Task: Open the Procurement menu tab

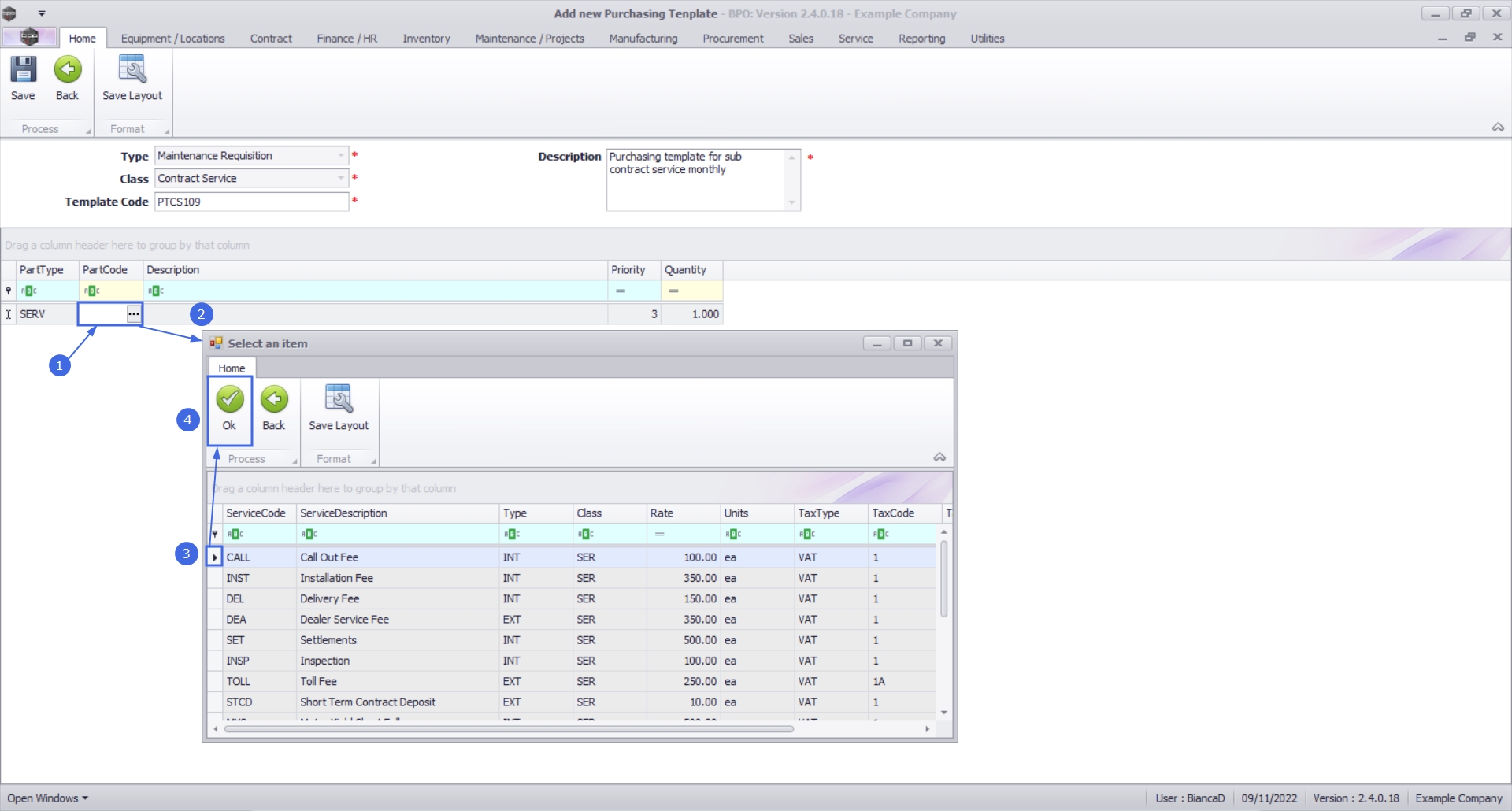Action: [732, 39]
